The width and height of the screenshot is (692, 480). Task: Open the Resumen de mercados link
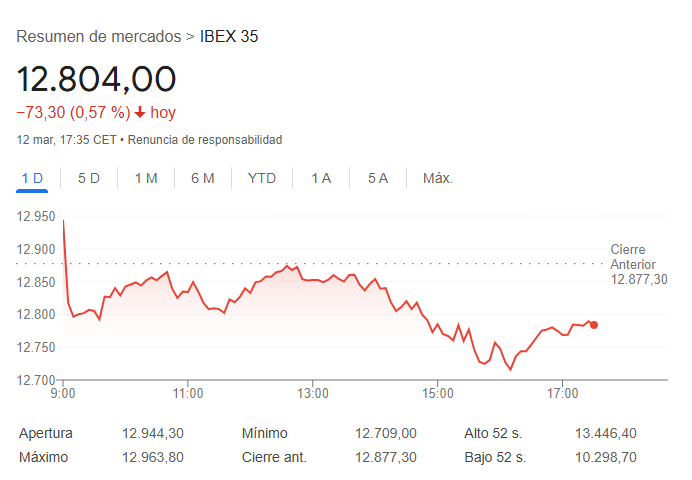[x=98, y=37]
